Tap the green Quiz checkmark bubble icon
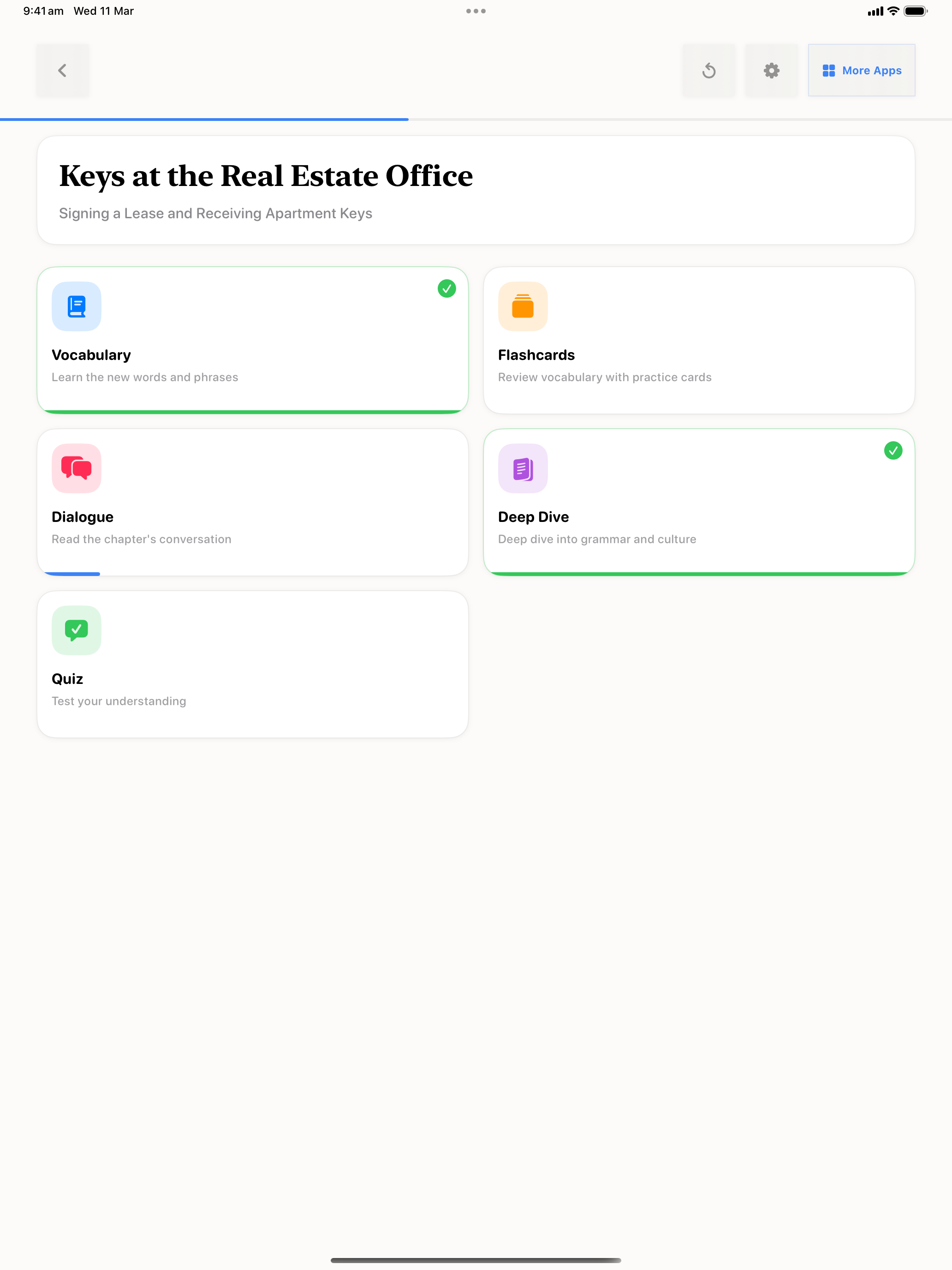Image resolution: width=952 pixels, height=1270 pixels. (x=76, y=630)
